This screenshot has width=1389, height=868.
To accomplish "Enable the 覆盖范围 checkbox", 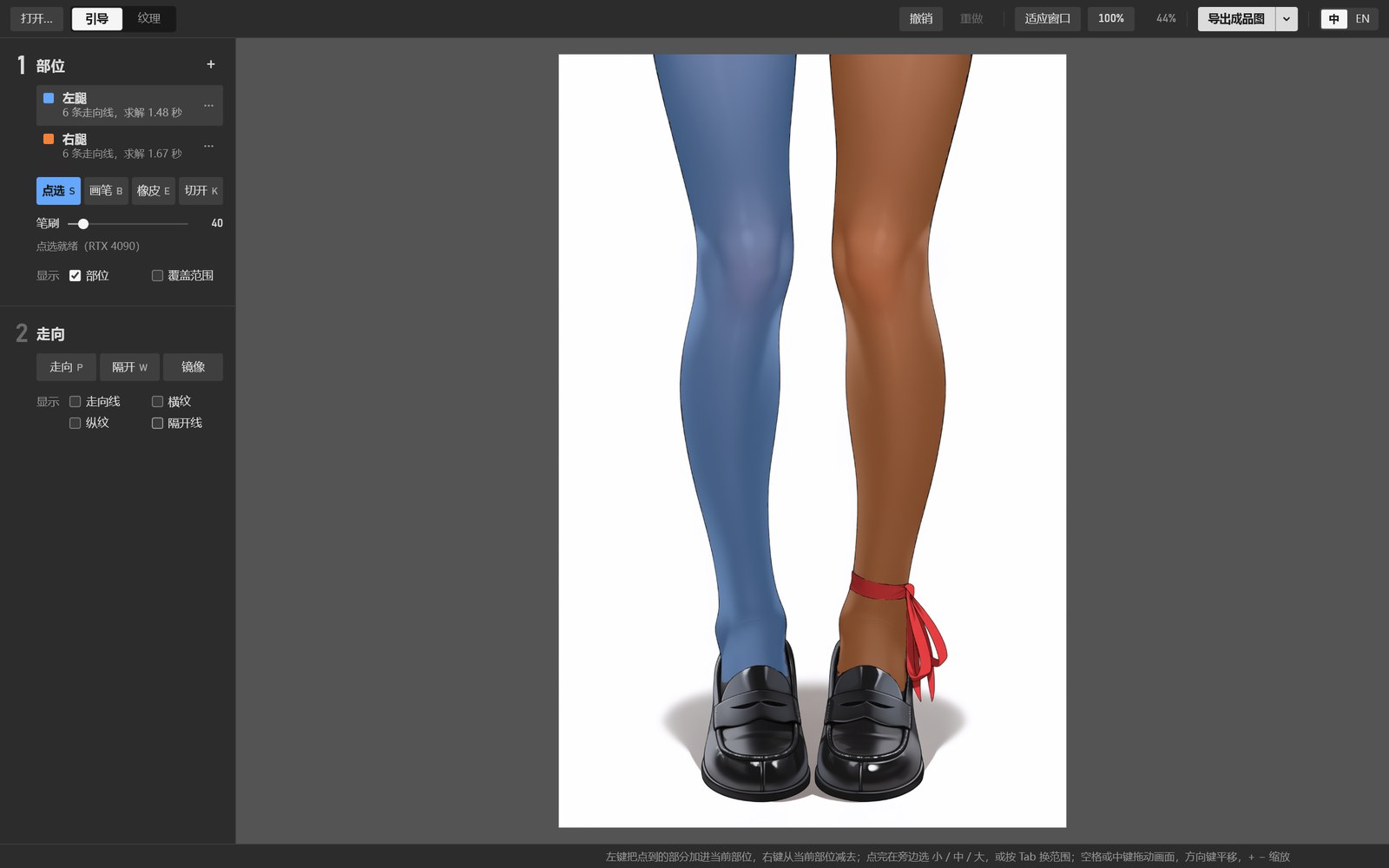I will coord(157,275).
